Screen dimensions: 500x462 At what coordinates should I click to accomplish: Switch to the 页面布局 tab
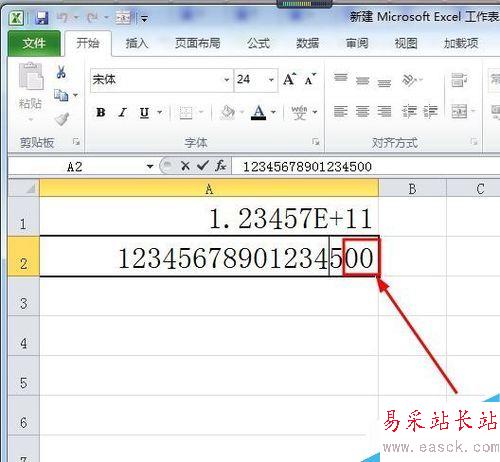click(198, 43)
